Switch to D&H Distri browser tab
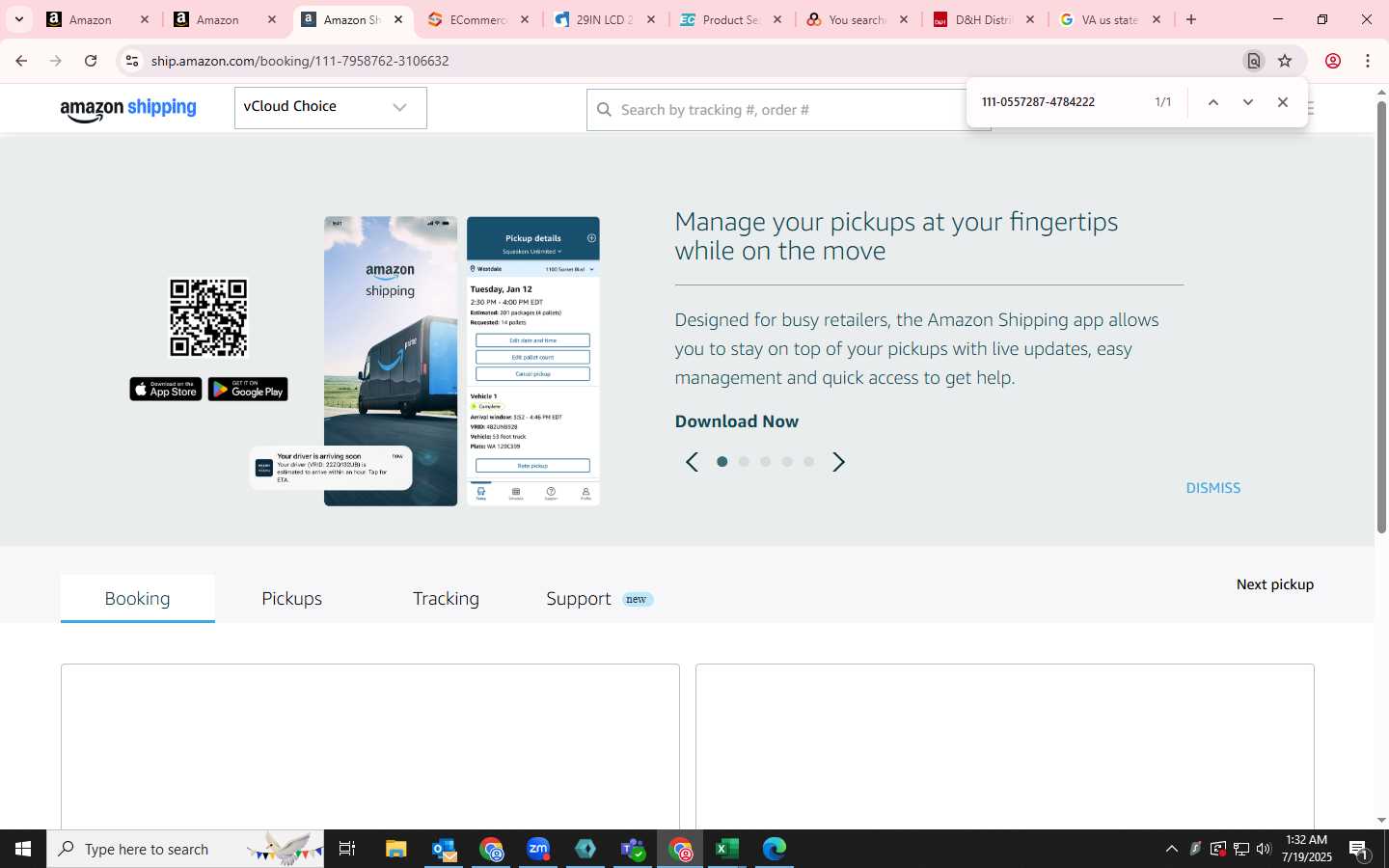This screenshot has width=1389, height=868. 984,19
